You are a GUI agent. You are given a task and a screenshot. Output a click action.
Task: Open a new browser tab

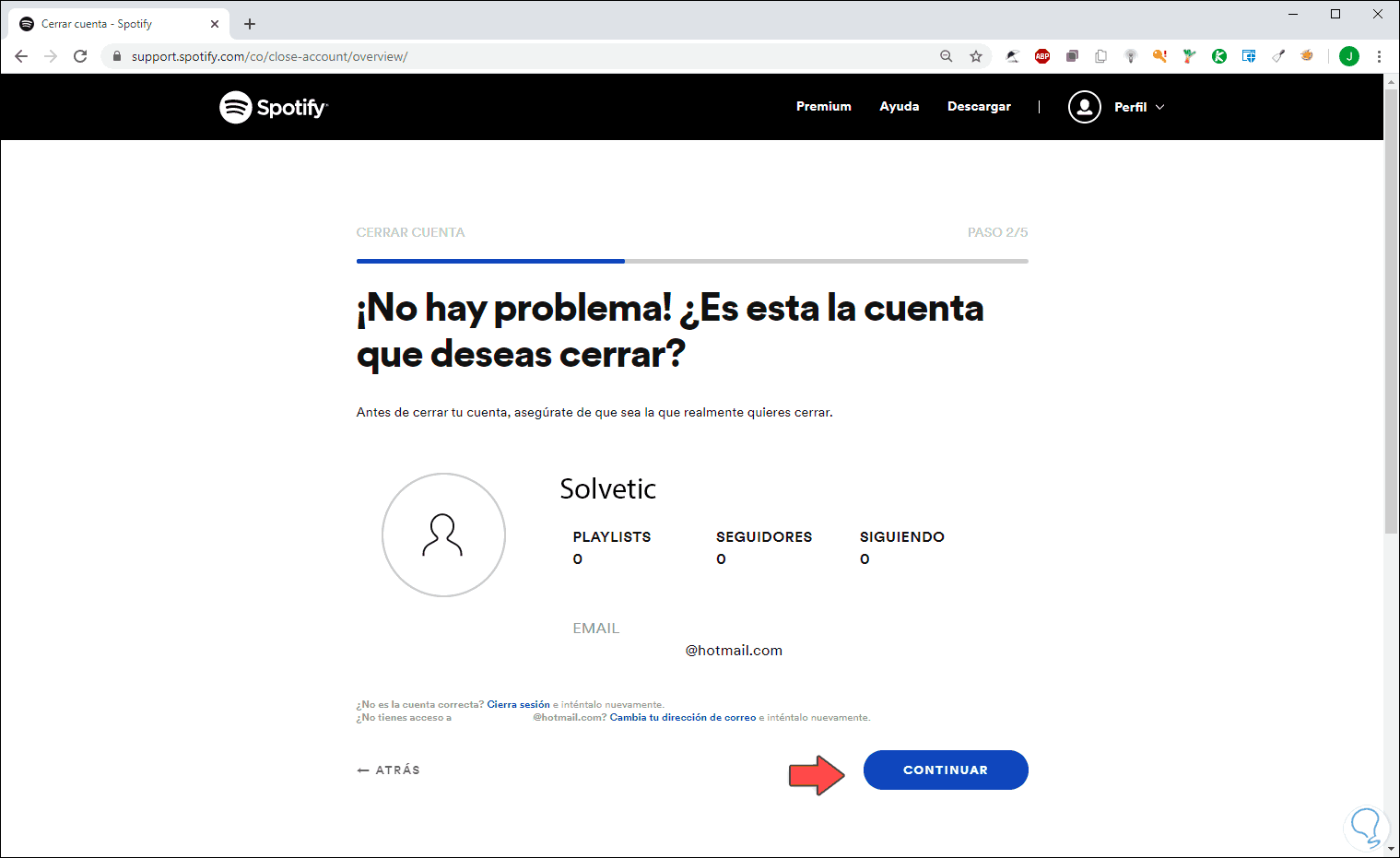point(250,24)
